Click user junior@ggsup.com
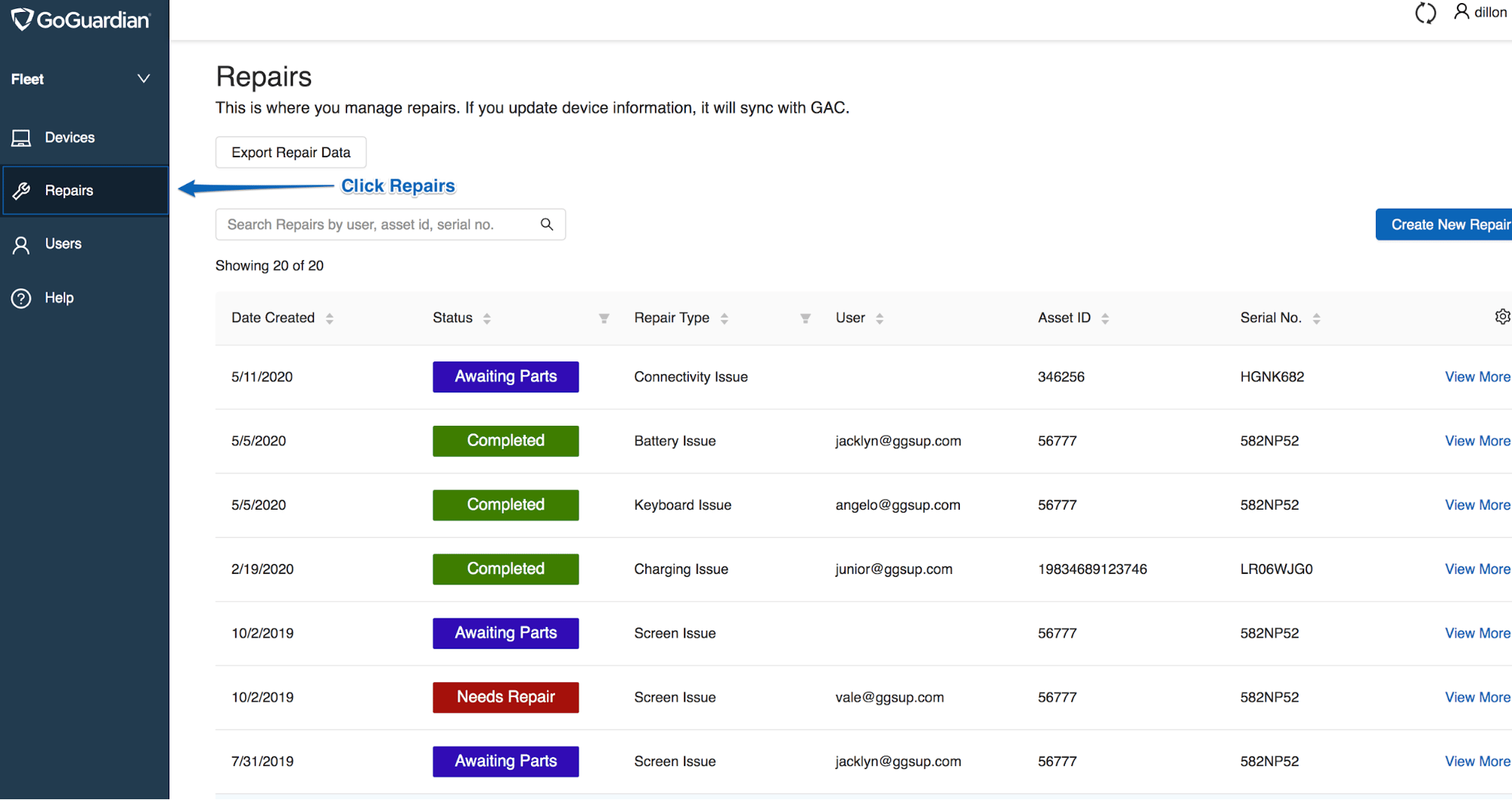 (894, 569)
